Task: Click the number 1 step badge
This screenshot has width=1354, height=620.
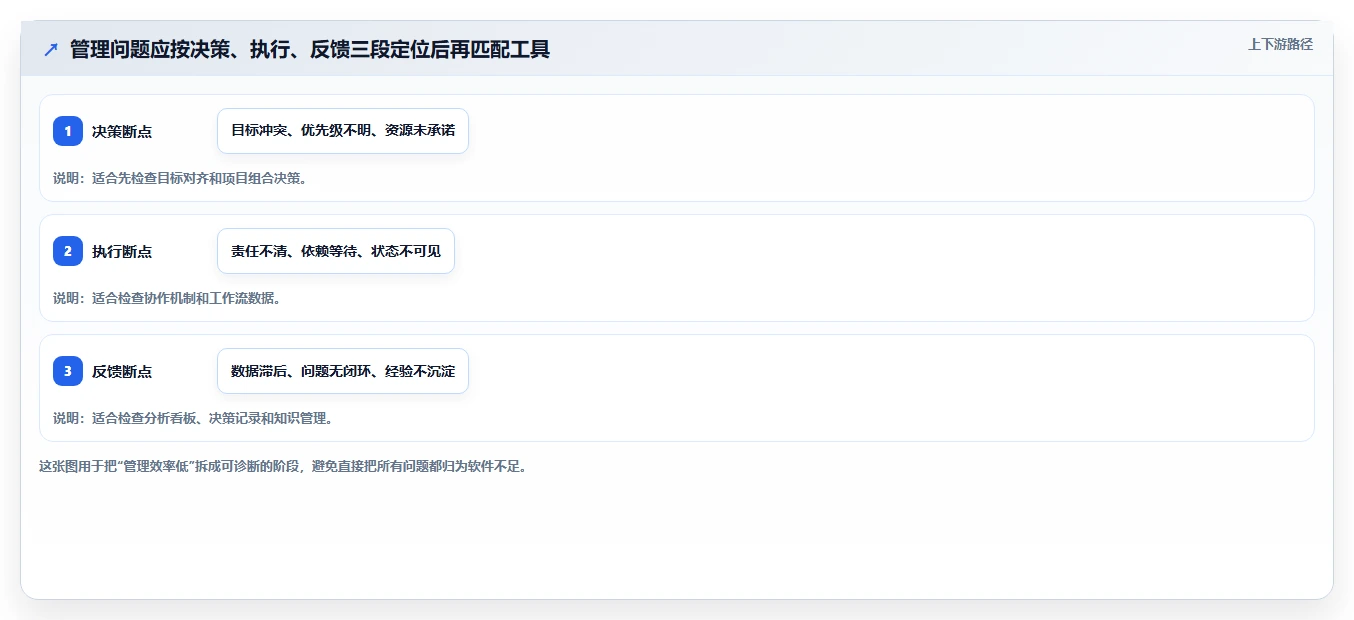Action: point(68,131)
